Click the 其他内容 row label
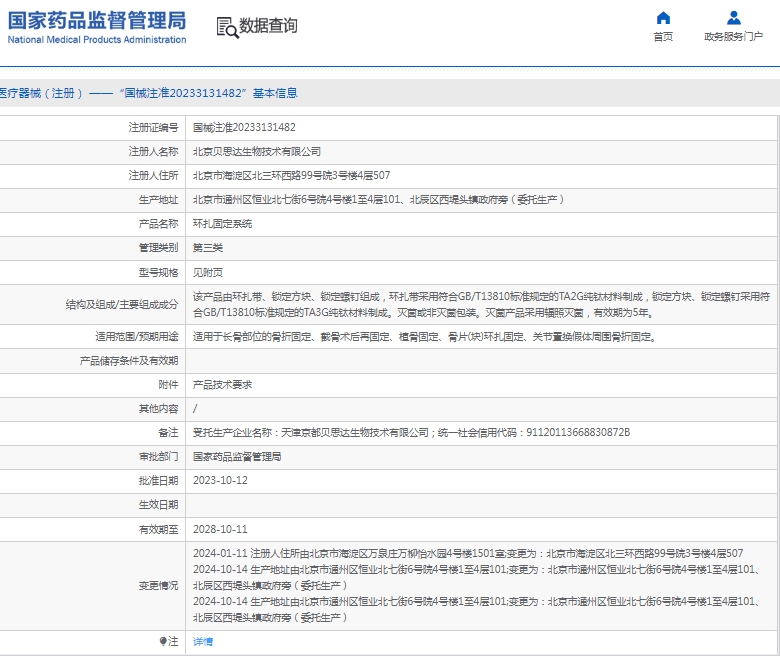 (158, 408)
